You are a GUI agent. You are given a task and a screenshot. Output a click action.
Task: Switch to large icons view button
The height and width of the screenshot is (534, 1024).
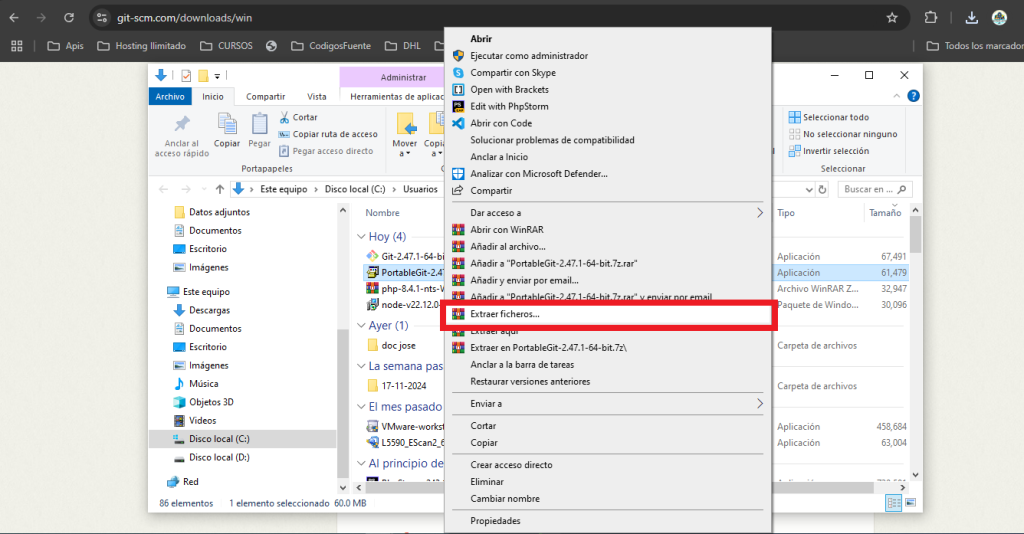point(910,503)
